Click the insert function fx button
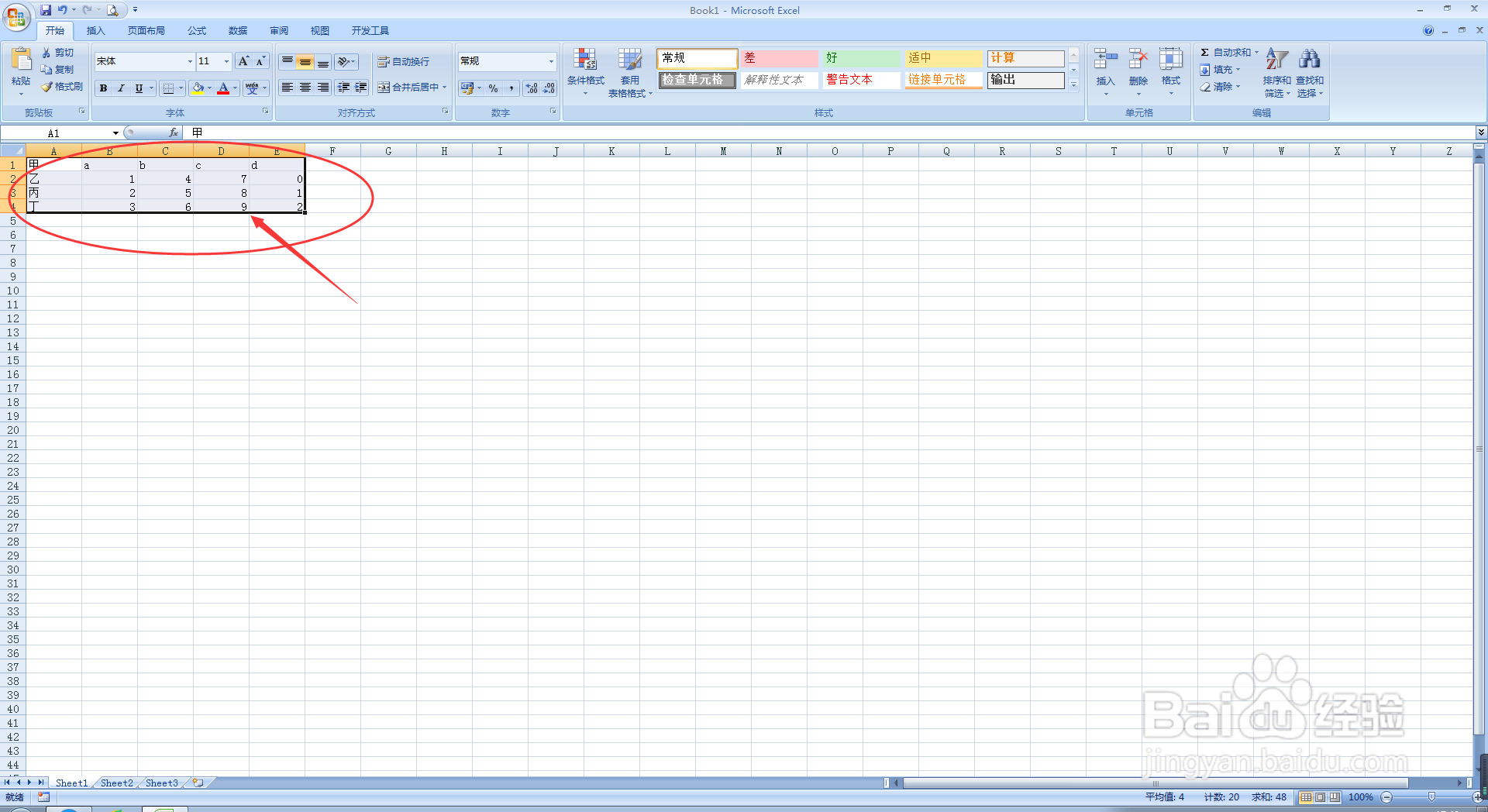Screen dimensions: 1488x812 click(x=174, y=133)
